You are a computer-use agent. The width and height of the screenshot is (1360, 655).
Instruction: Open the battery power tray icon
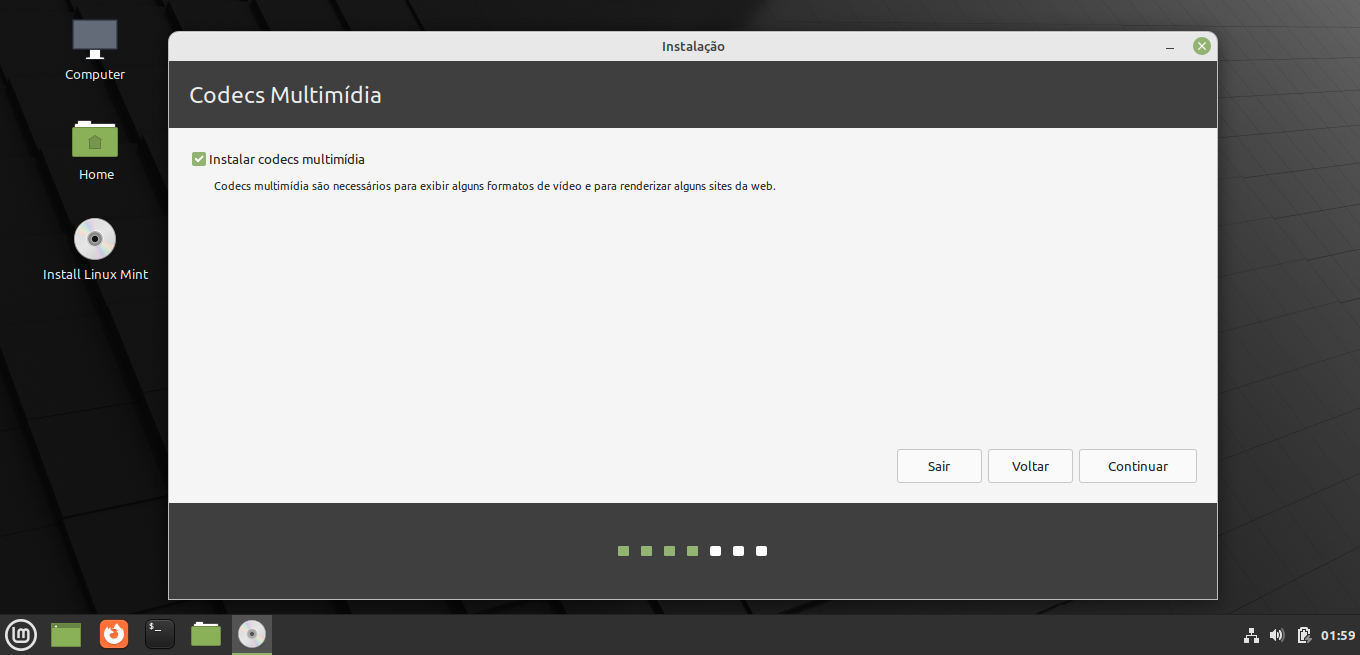(x=1303, y=635)
